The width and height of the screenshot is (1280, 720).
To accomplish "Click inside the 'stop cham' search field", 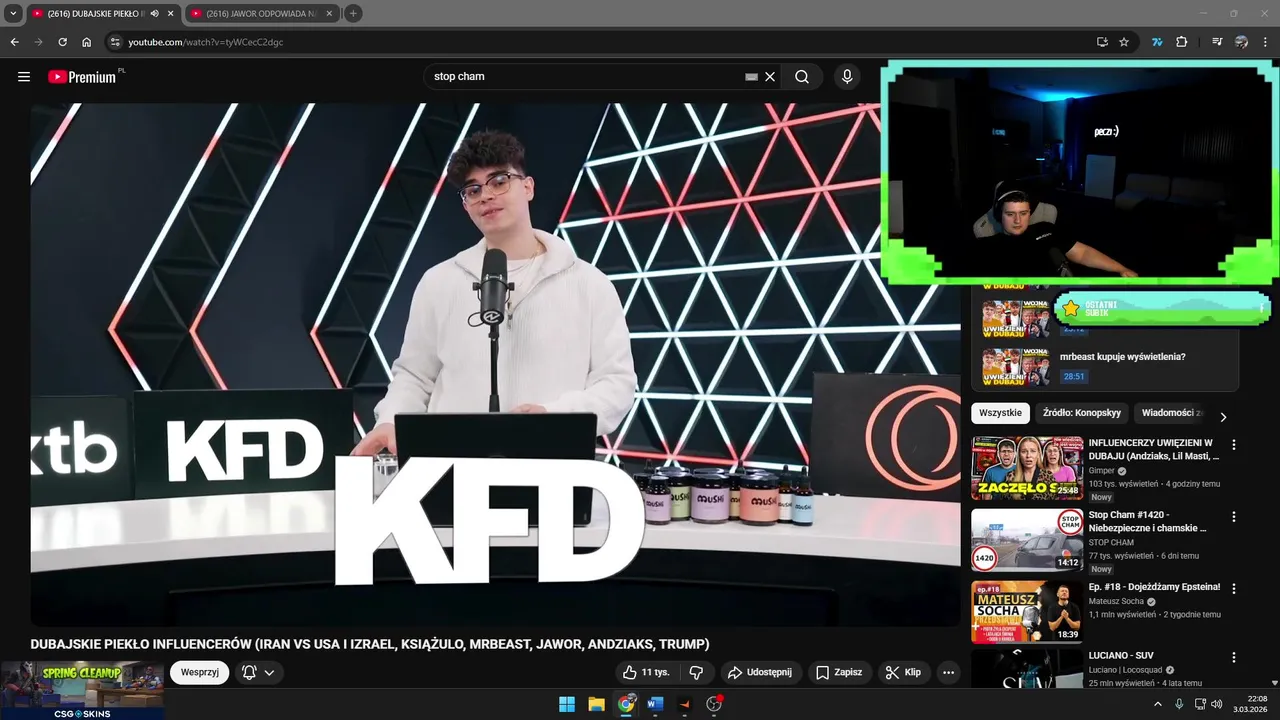I will 585,77.
